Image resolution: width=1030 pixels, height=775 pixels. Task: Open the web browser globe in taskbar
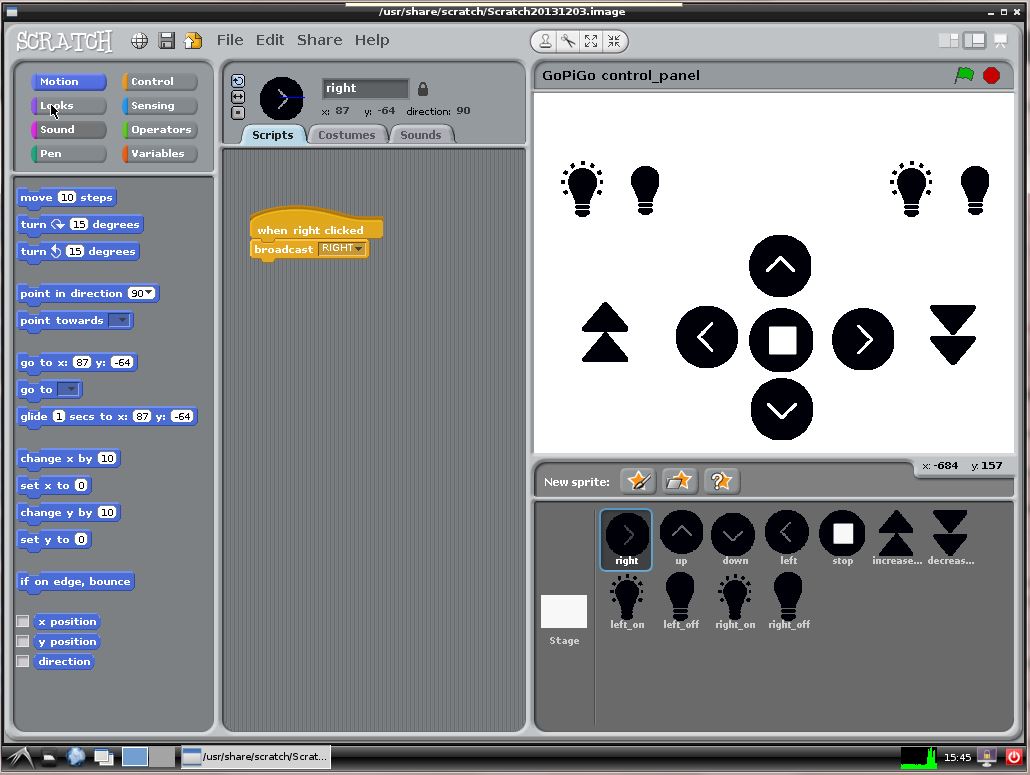click(76, 757)
